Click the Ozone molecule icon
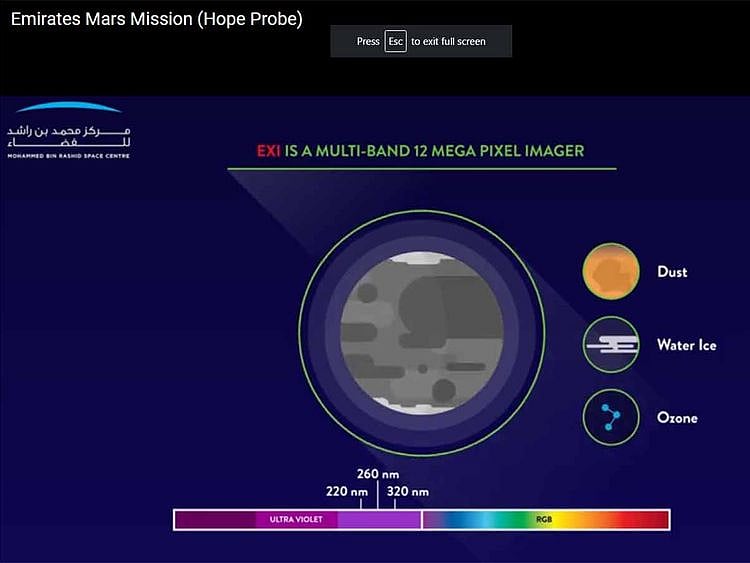This screenshot has height=563, width=750. 611,417
